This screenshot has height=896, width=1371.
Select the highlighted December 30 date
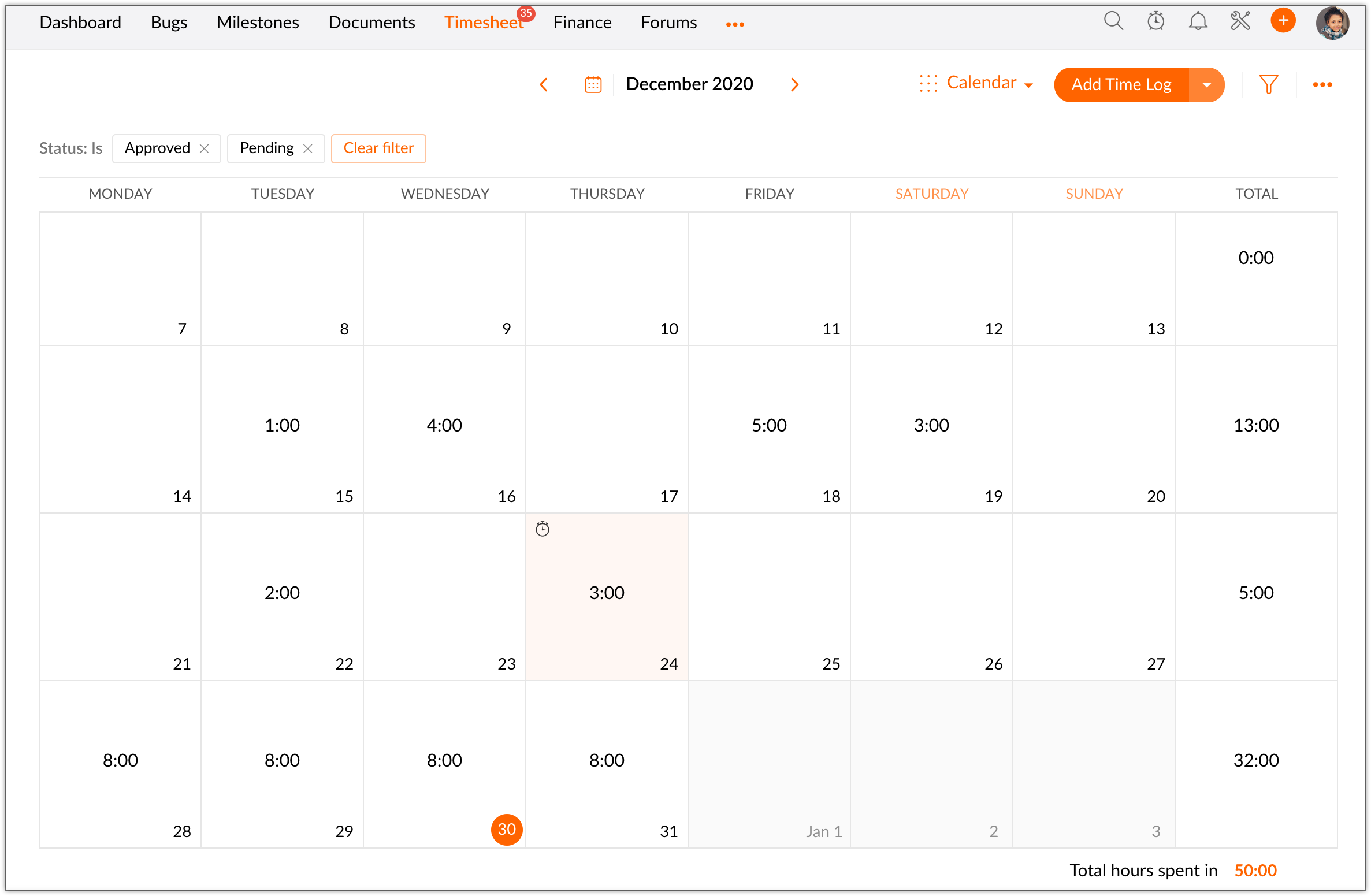click(x=507, y=830)
